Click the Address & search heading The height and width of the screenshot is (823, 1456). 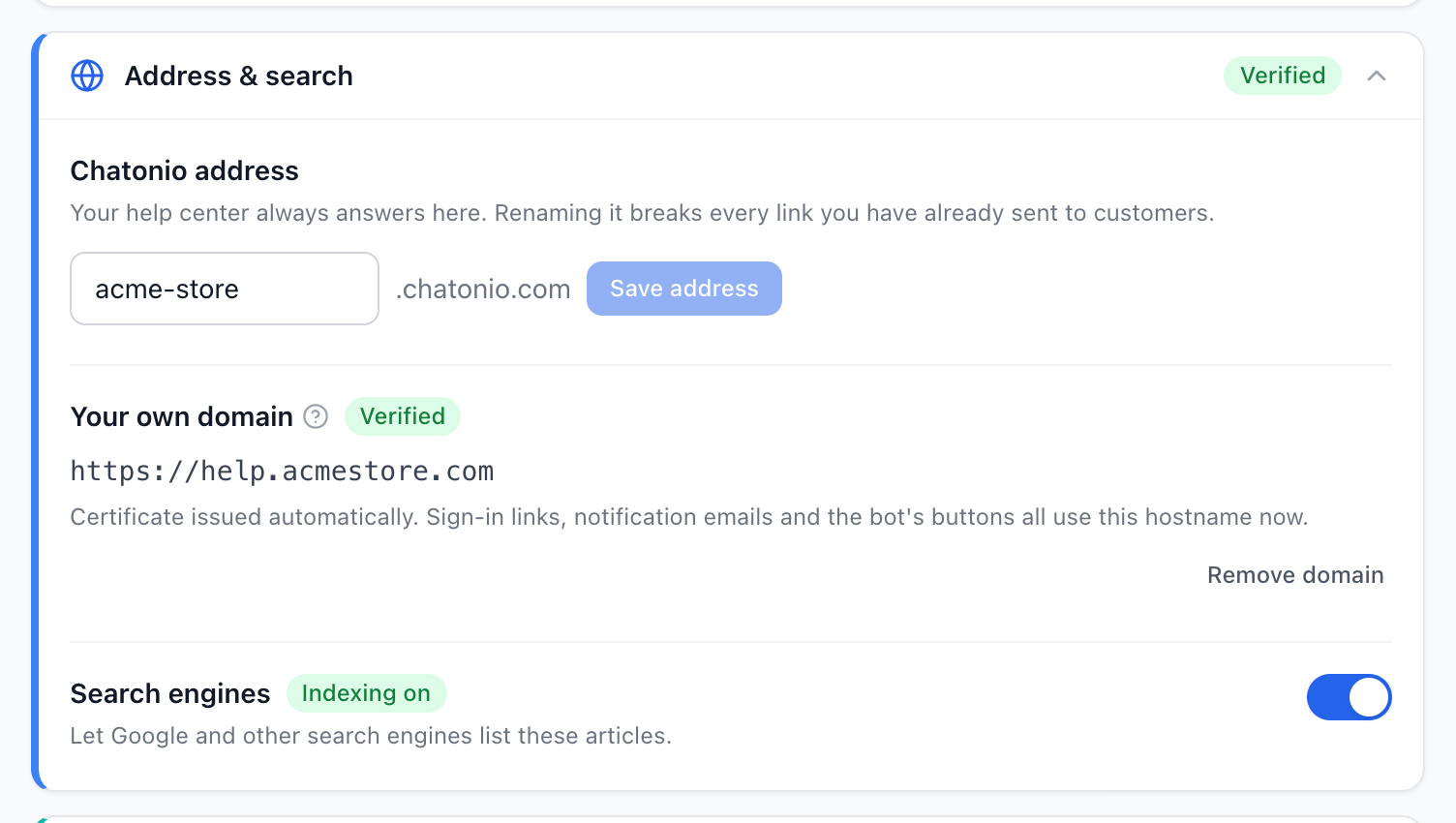(239, 76)
